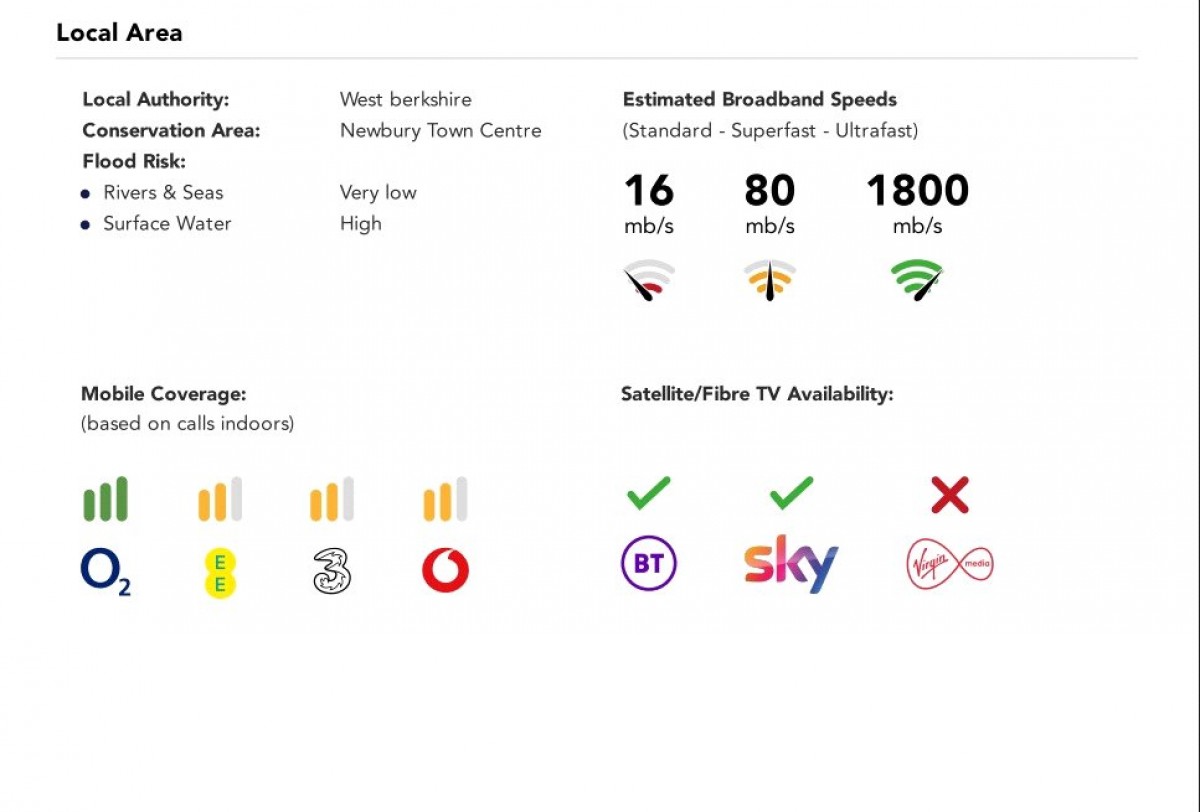Click Newbury Town Centre conservation text
Image resolution: width=1200 pixels, height=812 pixels.
tap(440, 130)
